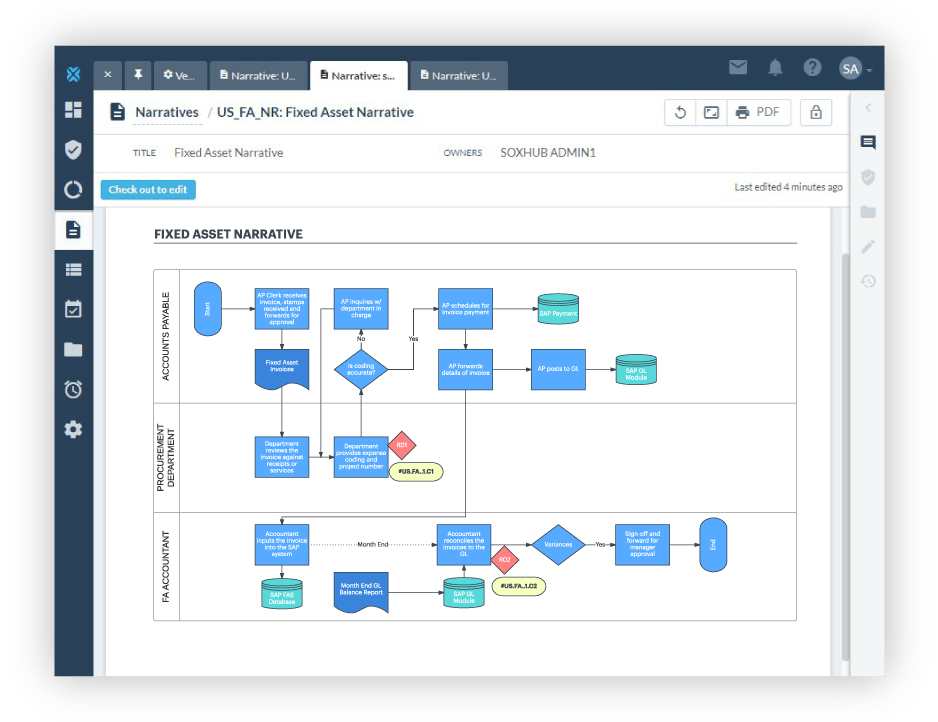Open the fullscreen preview icon near PDF button

712,112
